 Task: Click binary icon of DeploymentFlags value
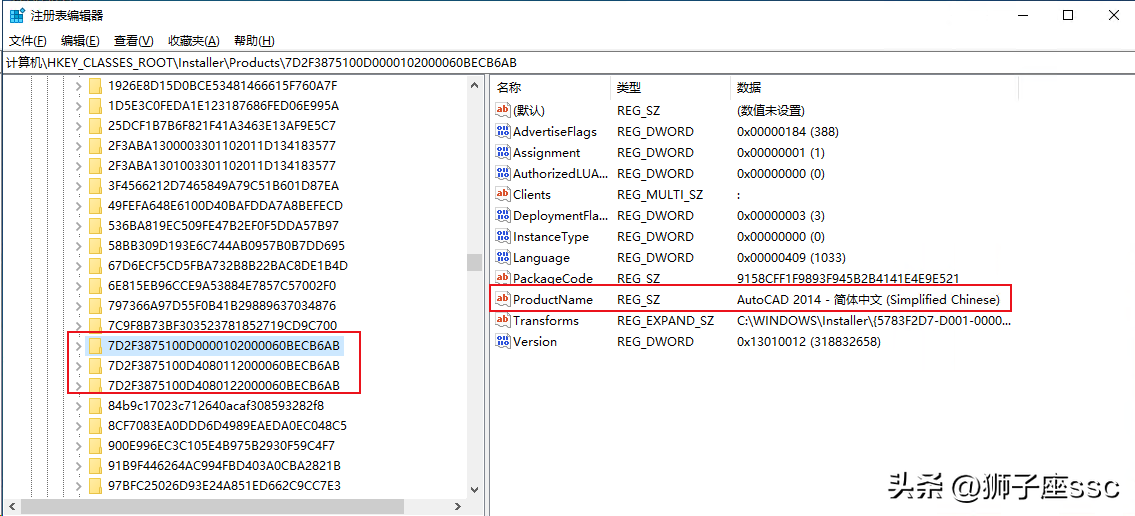click(x=503, y=215)
